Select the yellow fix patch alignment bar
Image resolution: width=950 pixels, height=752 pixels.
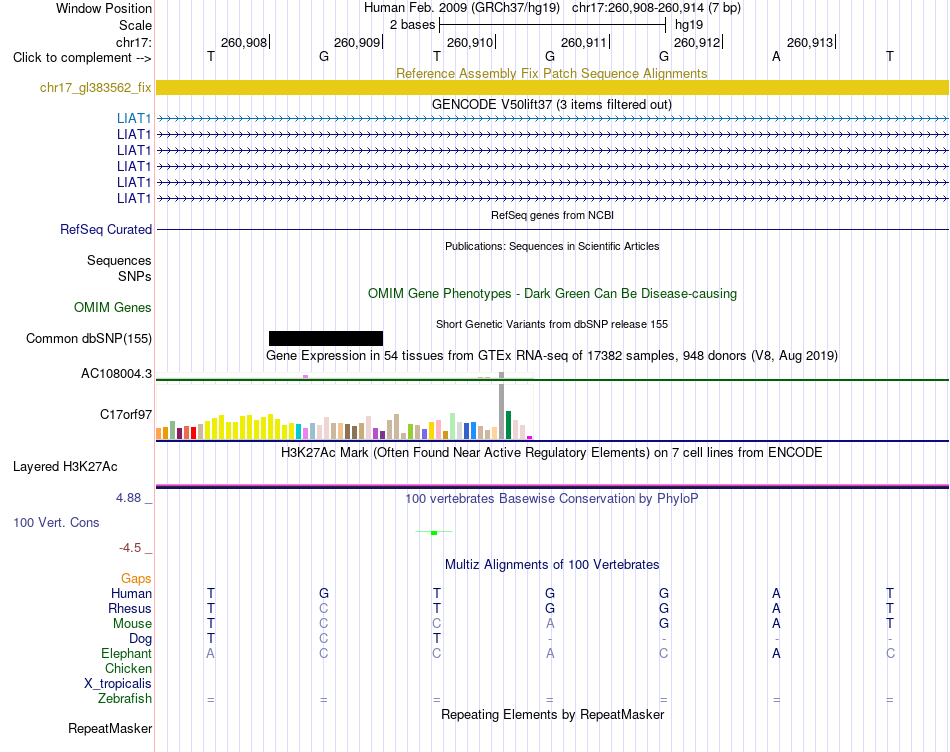pyautogui.click(x=552, y=87)
